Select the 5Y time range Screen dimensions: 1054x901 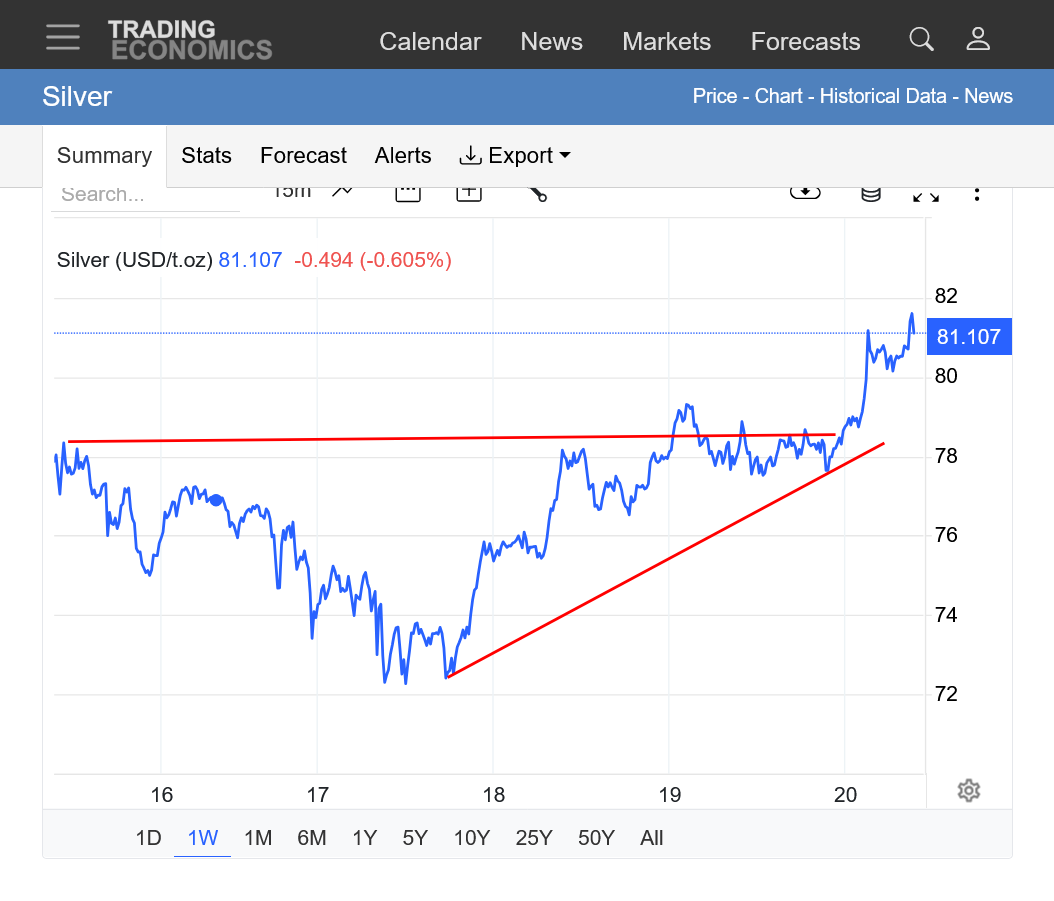tap(417, 838)
